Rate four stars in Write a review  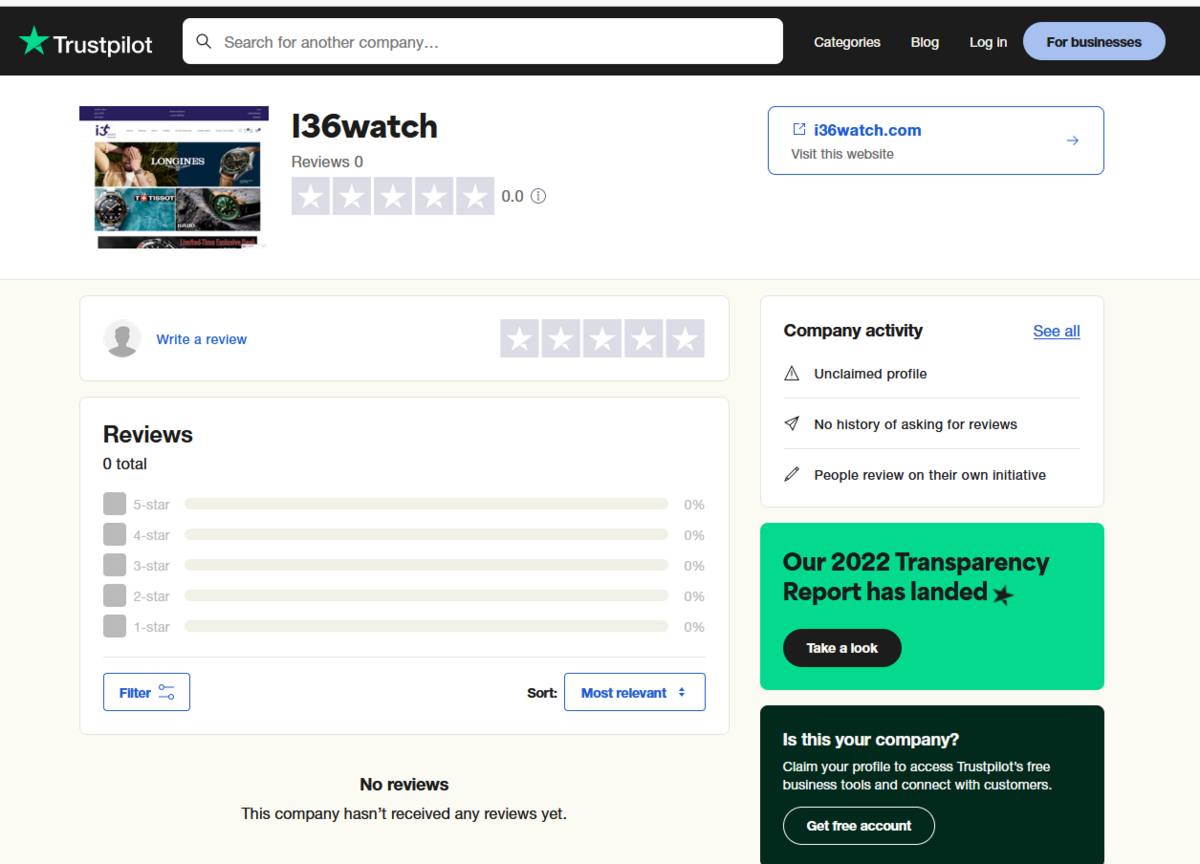644,339
